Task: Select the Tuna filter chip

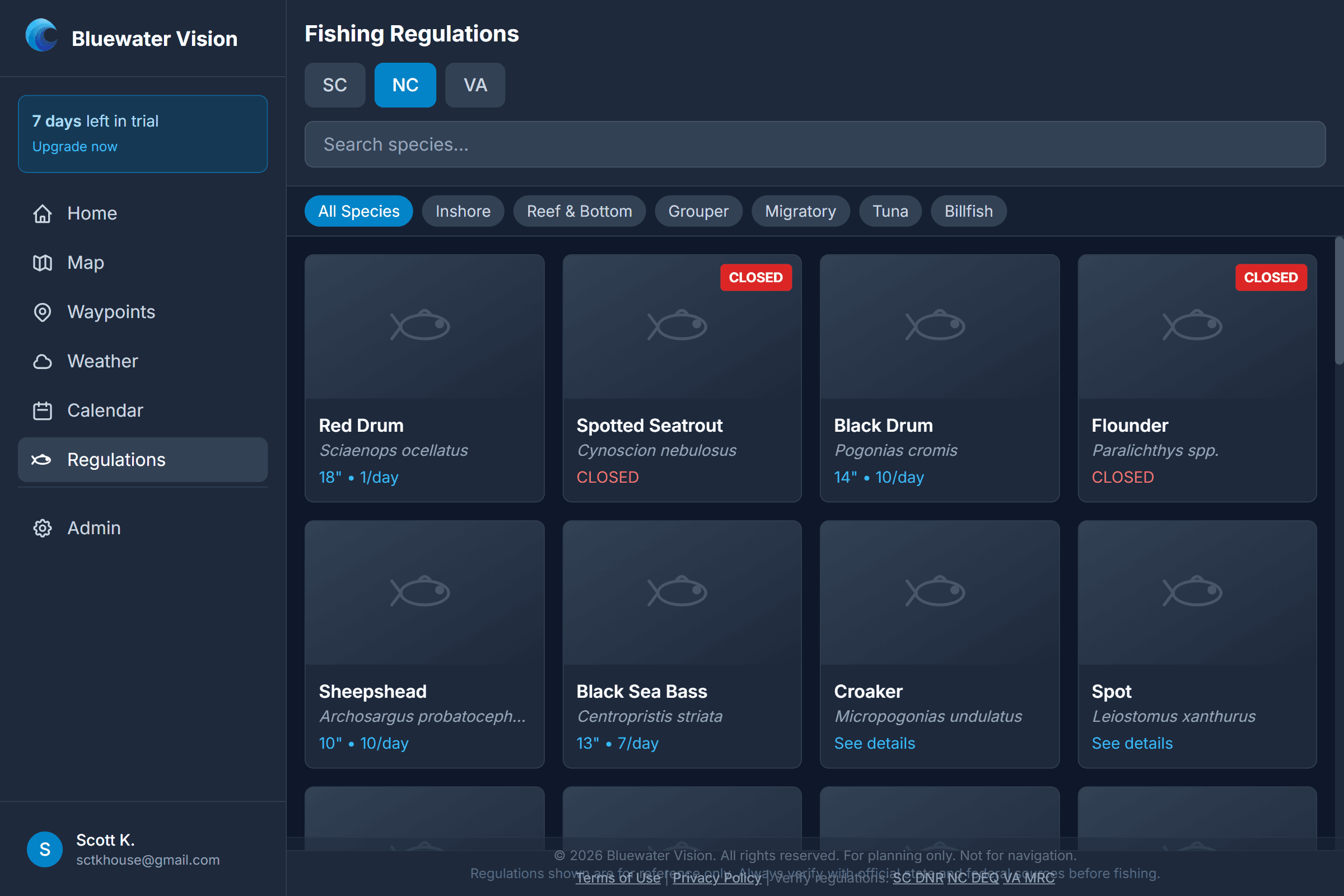Action: [x=890, y=212]
